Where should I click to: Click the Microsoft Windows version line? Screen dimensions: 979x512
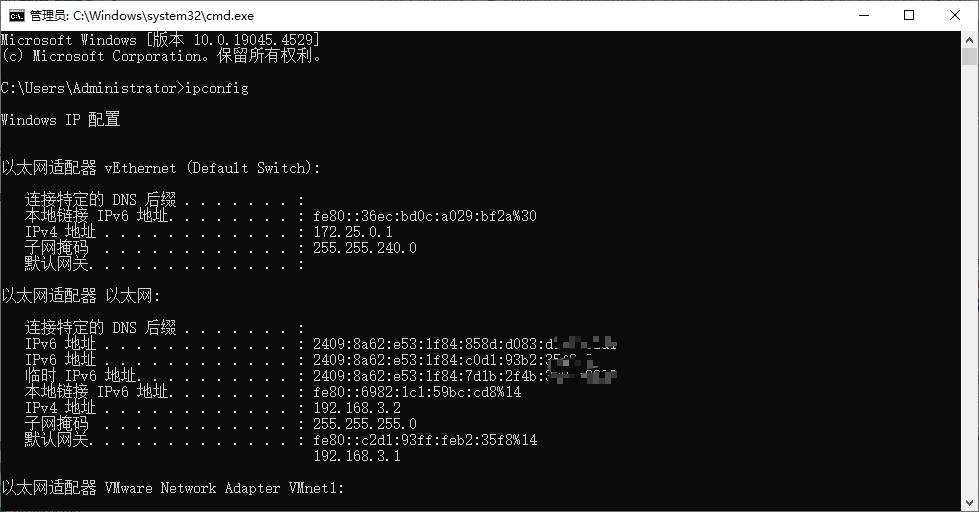160,40
